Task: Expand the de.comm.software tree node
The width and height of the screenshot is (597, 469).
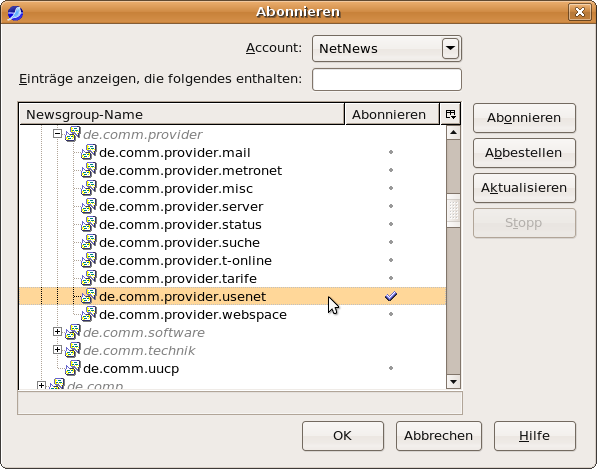Action: (57, 332)
